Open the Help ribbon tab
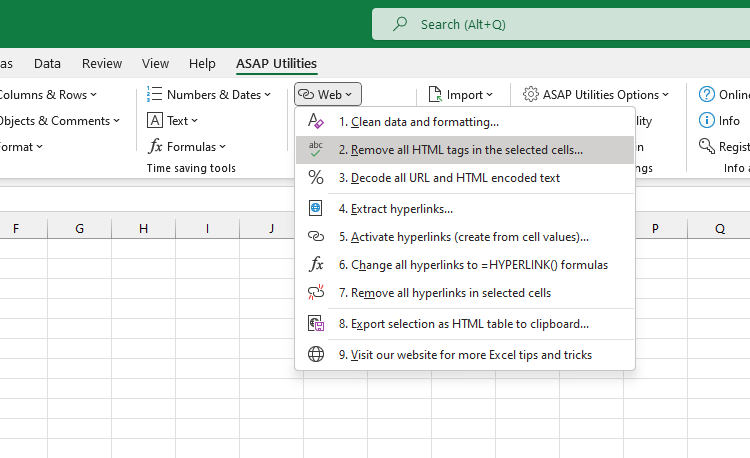The height and width of the screenshot is (458, 750). (x=202, y=63)
